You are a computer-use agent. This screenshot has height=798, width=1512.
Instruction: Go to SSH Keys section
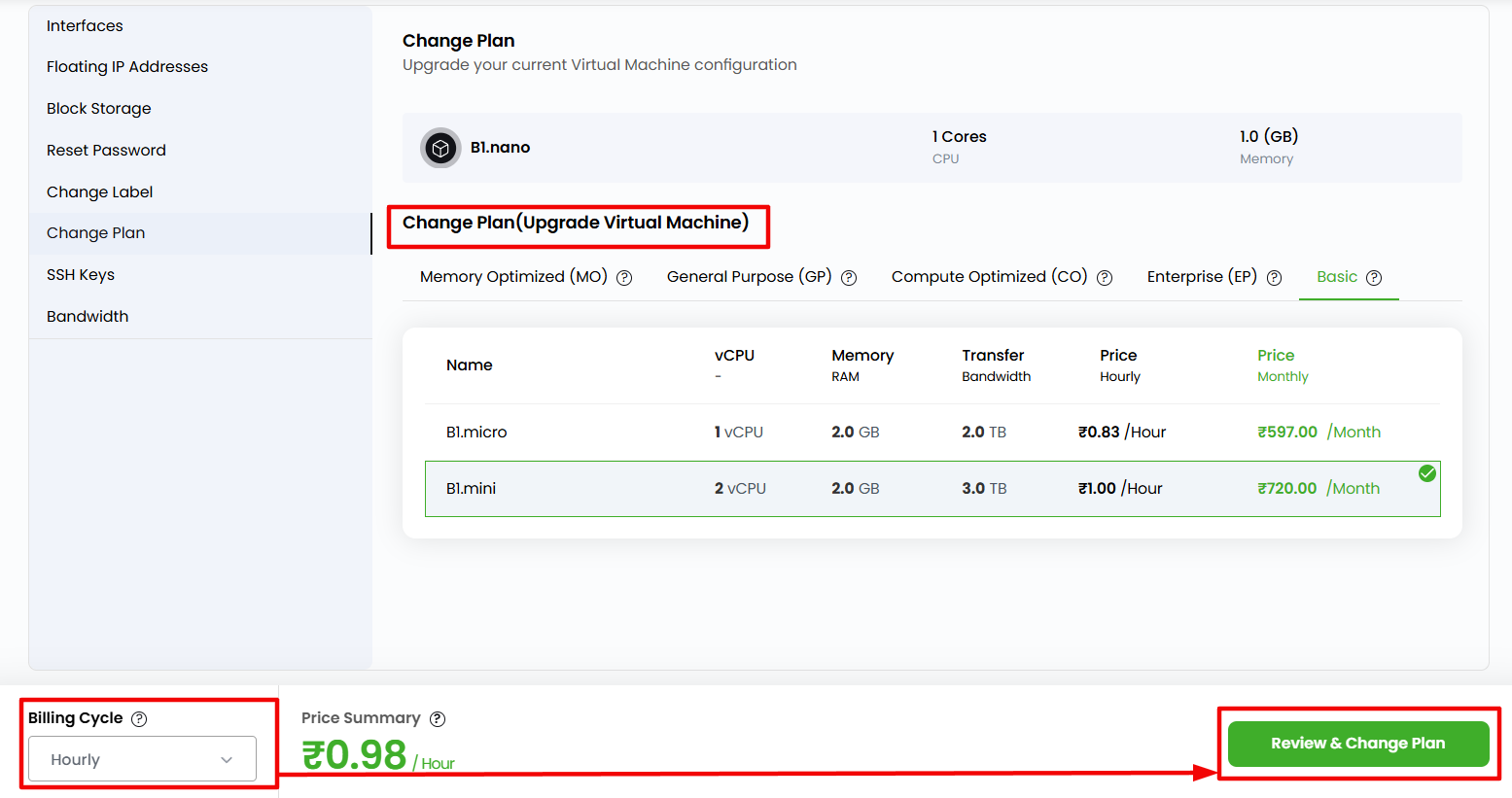81,275
